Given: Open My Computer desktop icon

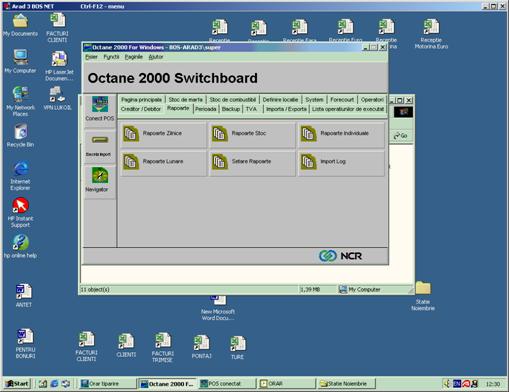Looking at the screenshot, I should pos(20,61).
